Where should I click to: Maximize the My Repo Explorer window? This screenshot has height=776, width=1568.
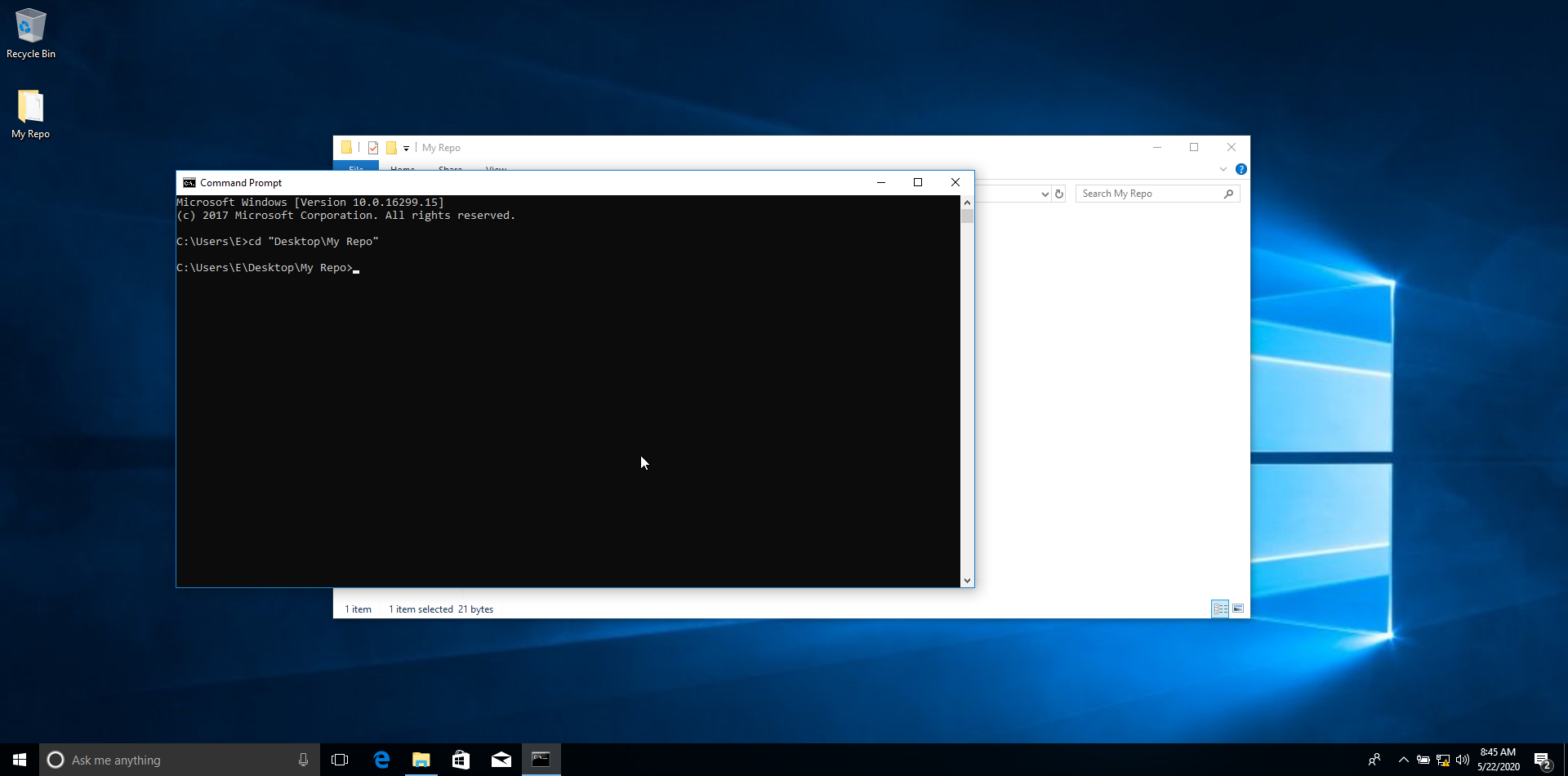(x=1194, y=147)
